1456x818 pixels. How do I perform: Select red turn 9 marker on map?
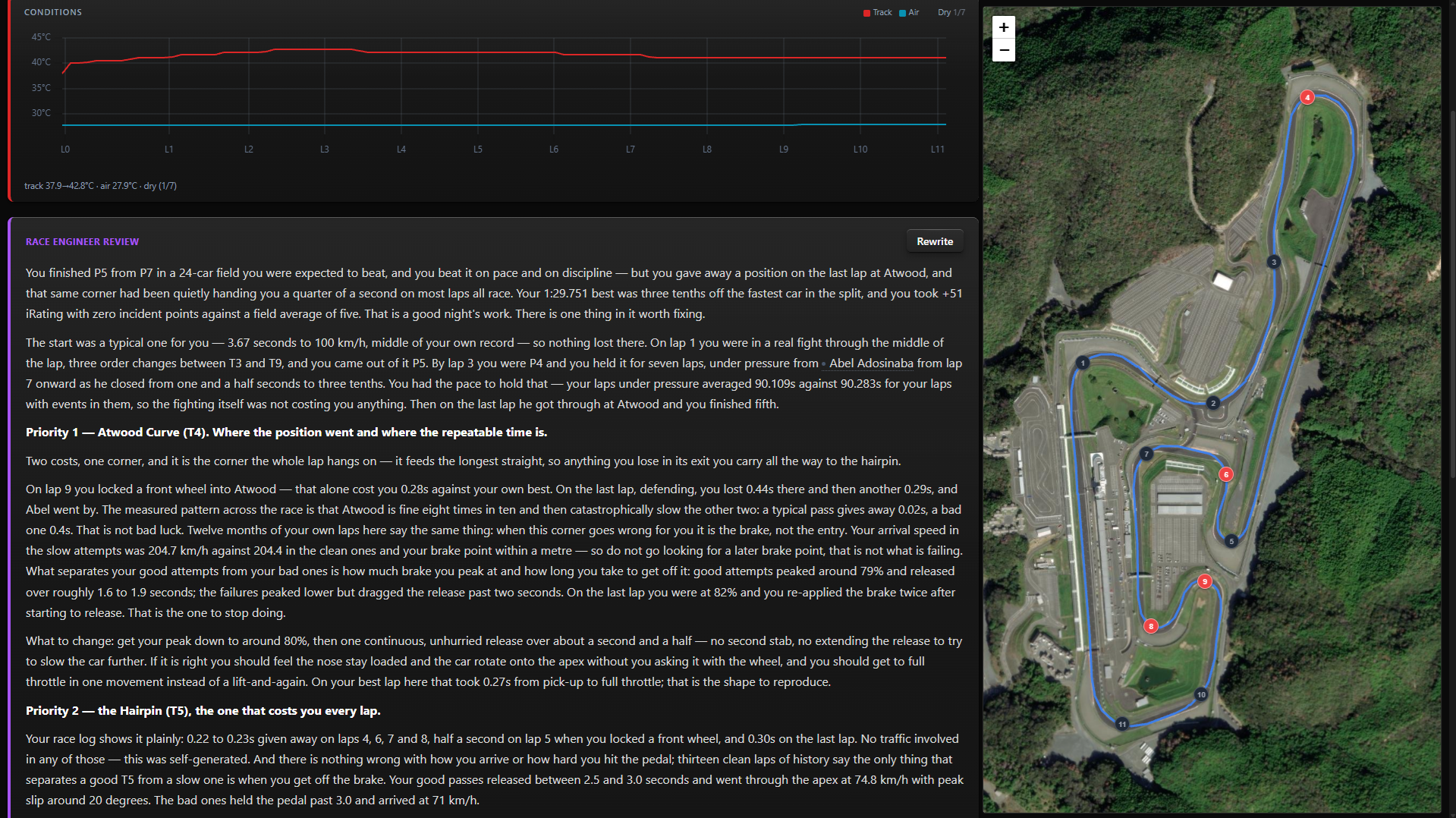coord(1205,581)
